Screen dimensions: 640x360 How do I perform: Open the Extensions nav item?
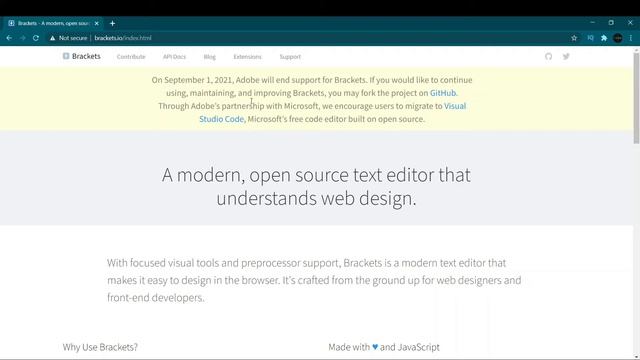pyautogui.click(x=247, y=57)
